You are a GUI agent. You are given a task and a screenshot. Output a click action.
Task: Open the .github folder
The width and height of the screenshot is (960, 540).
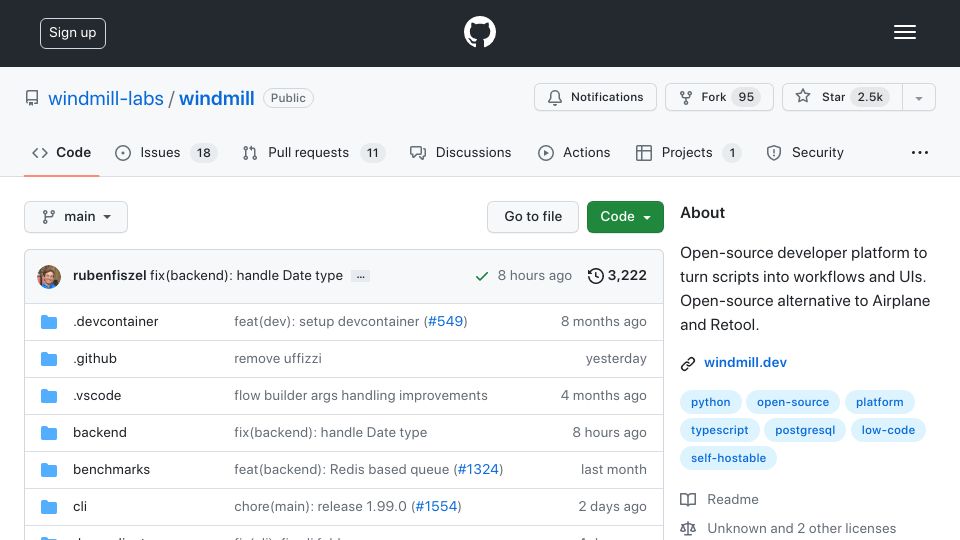[x=95, y=359]
